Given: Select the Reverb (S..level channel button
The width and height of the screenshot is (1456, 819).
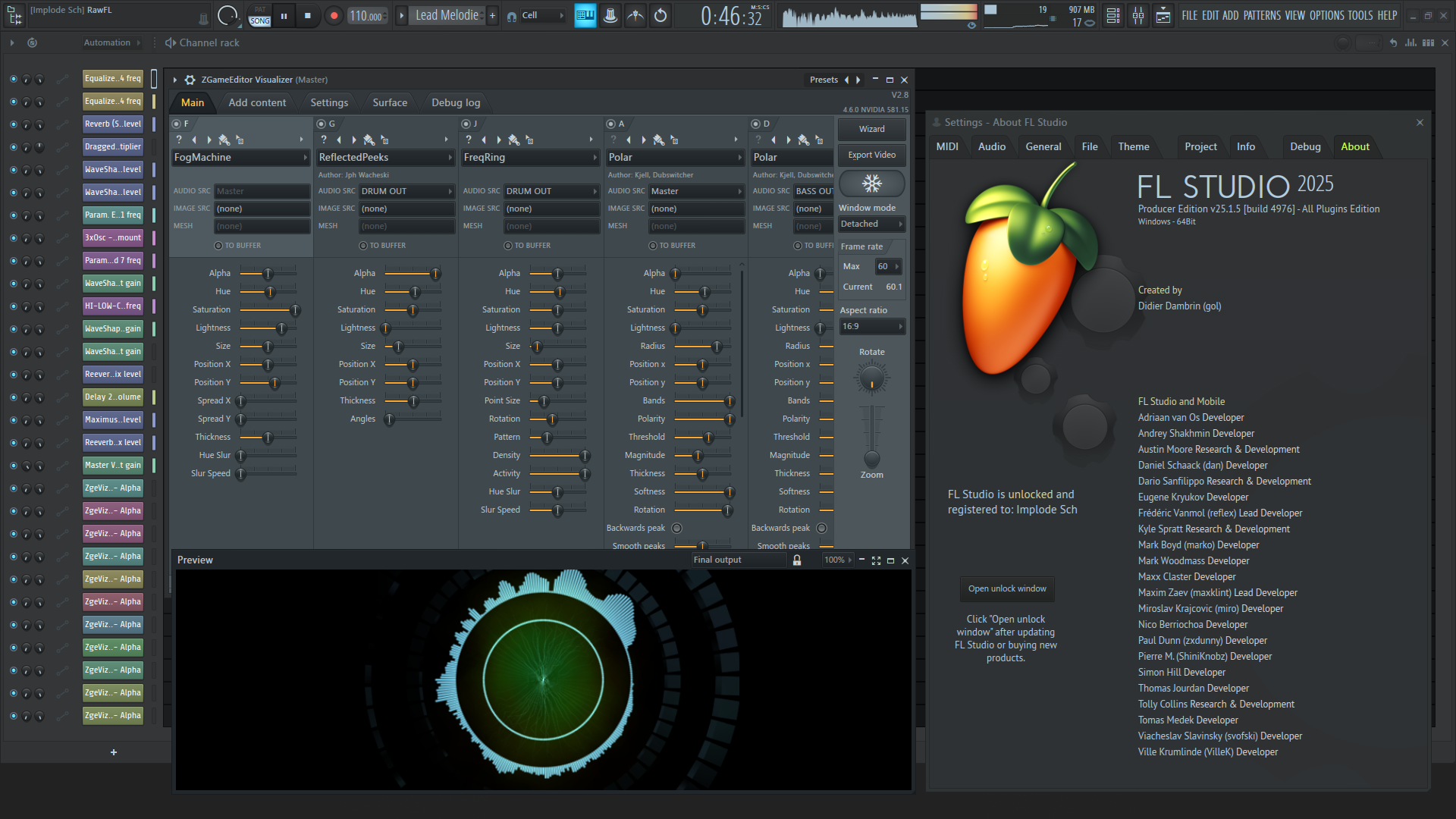Looking at the screenshot, I should click(x=113, y=124).
